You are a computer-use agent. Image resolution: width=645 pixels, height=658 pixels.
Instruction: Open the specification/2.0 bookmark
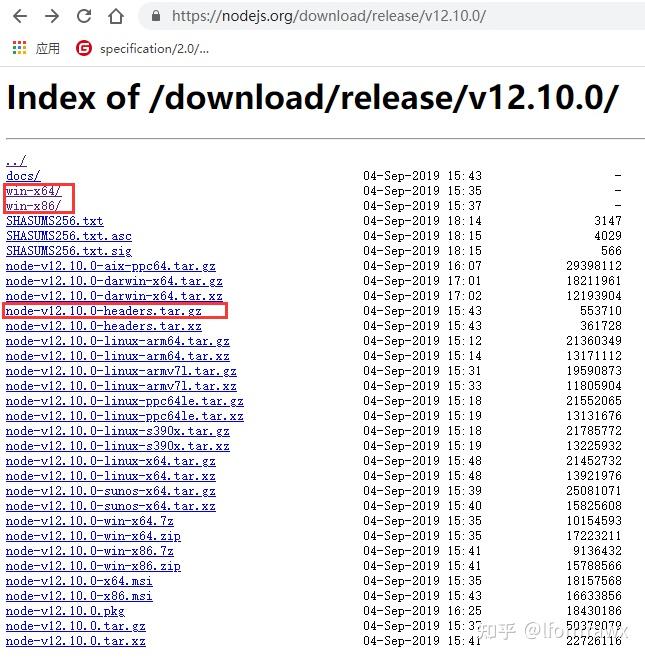(x=143, y=49)
